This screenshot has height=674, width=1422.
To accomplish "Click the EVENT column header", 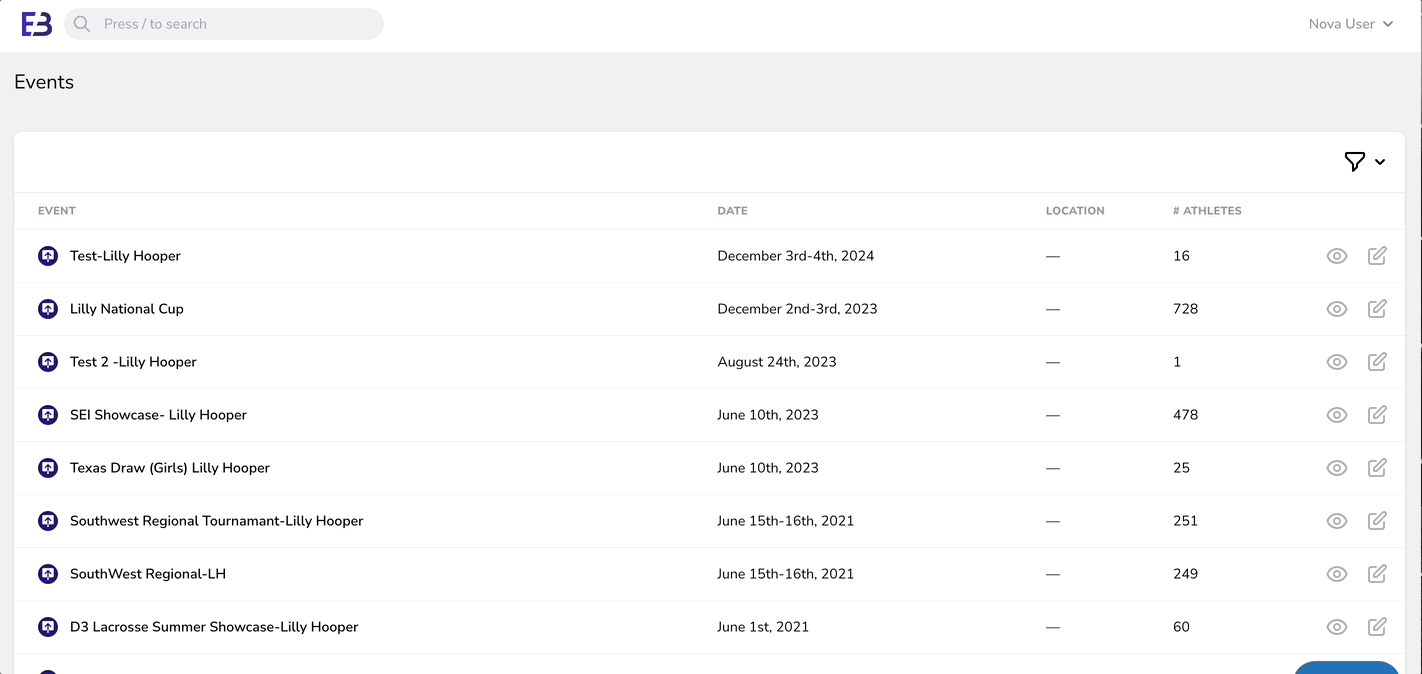I will pyautogui.click(x=57, y=211).
